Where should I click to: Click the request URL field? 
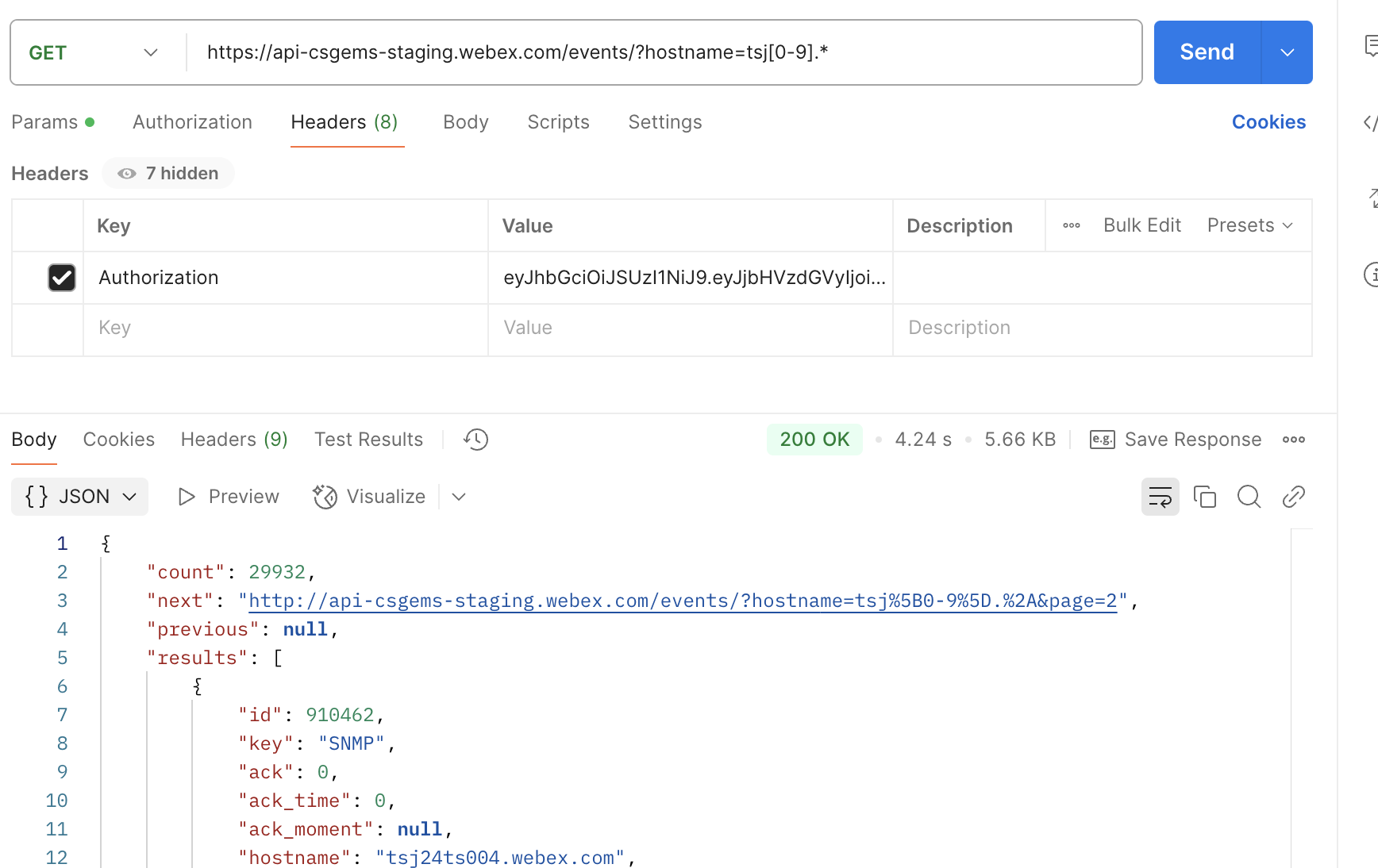(x=664, y=52)
